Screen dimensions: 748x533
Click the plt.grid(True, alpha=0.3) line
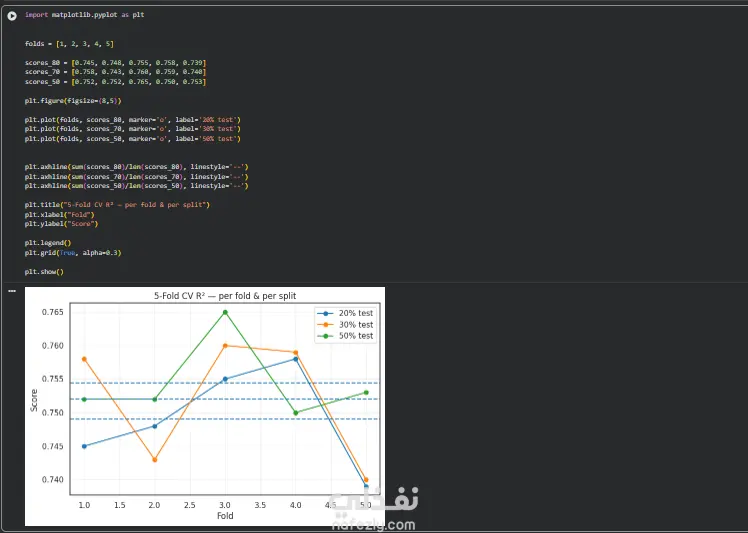[73, 252]
